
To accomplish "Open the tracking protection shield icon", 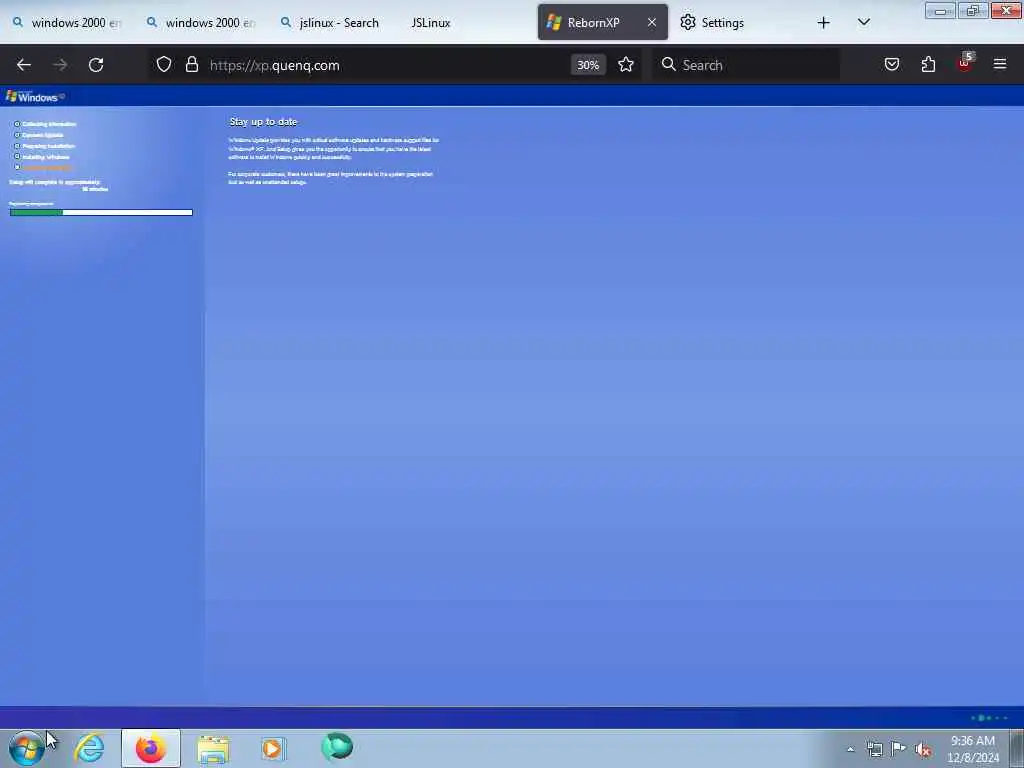I will [164, 65].
